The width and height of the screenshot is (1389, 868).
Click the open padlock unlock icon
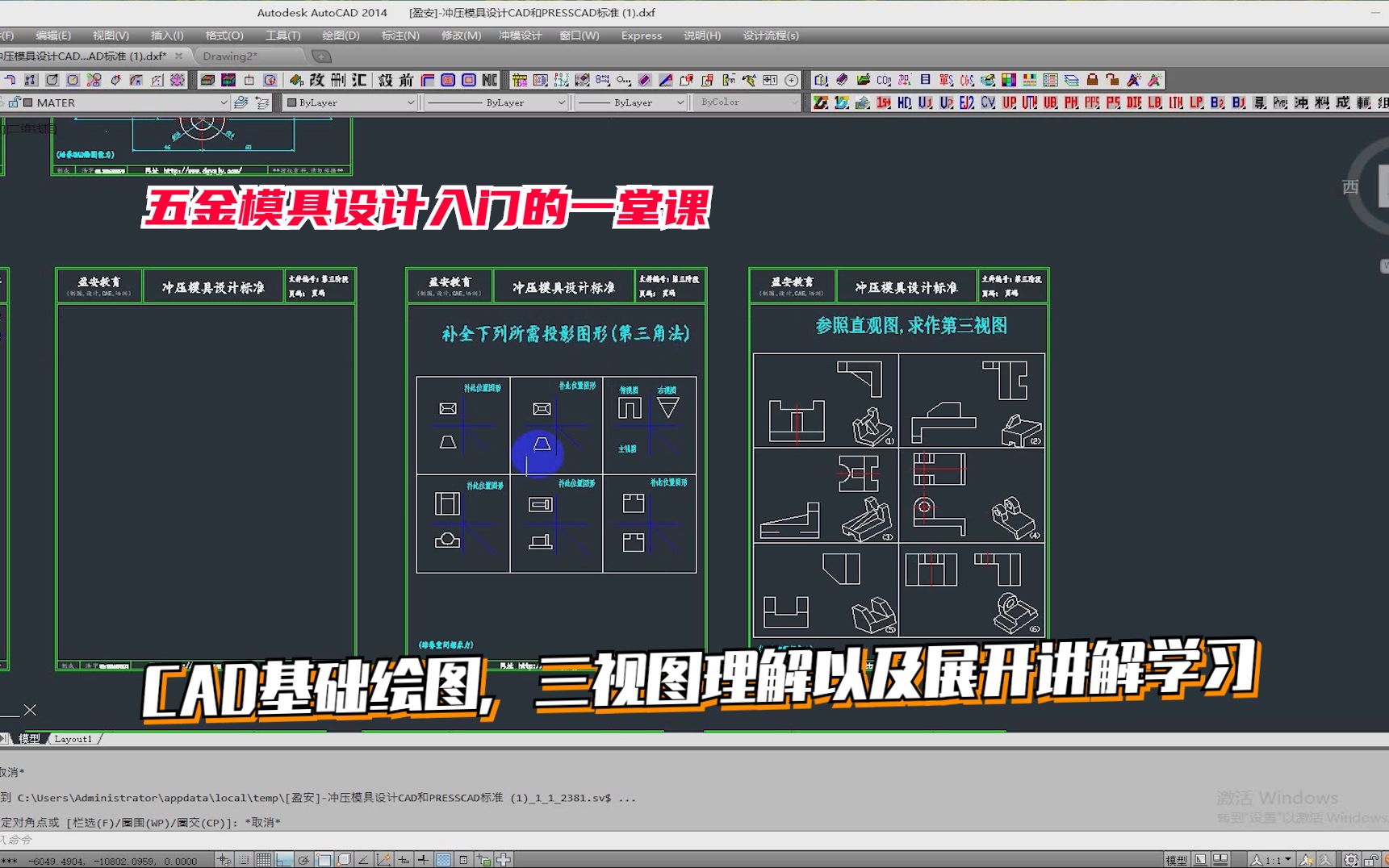(1113, 80)
